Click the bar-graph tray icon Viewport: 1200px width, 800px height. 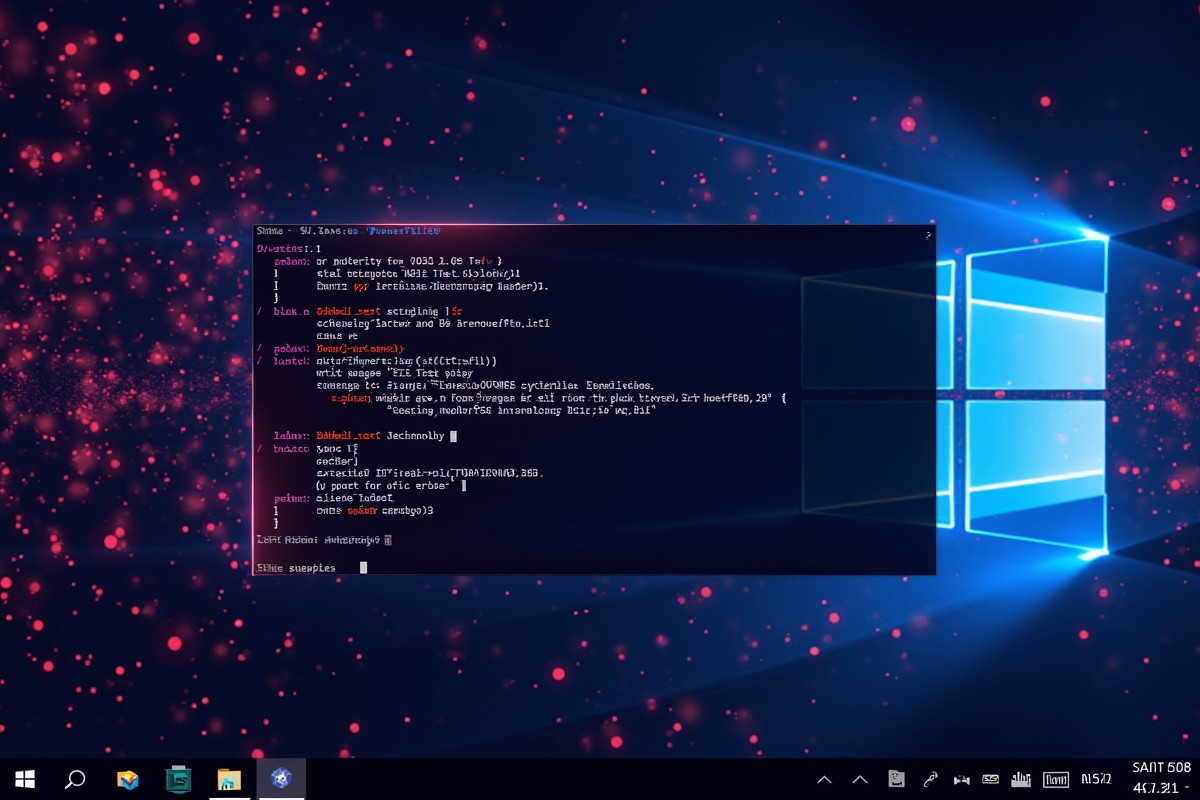pos(1021,779)
